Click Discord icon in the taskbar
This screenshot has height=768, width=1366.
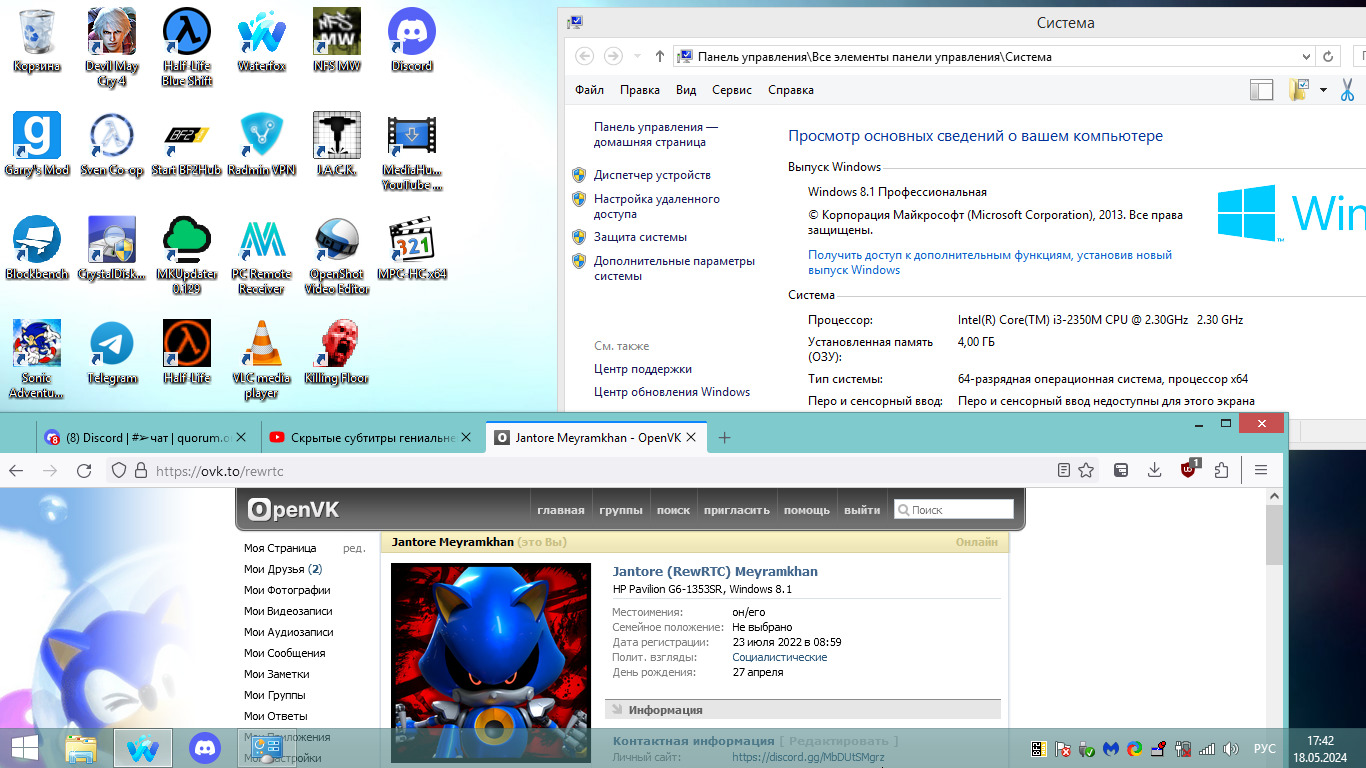[x=206, y=747]
